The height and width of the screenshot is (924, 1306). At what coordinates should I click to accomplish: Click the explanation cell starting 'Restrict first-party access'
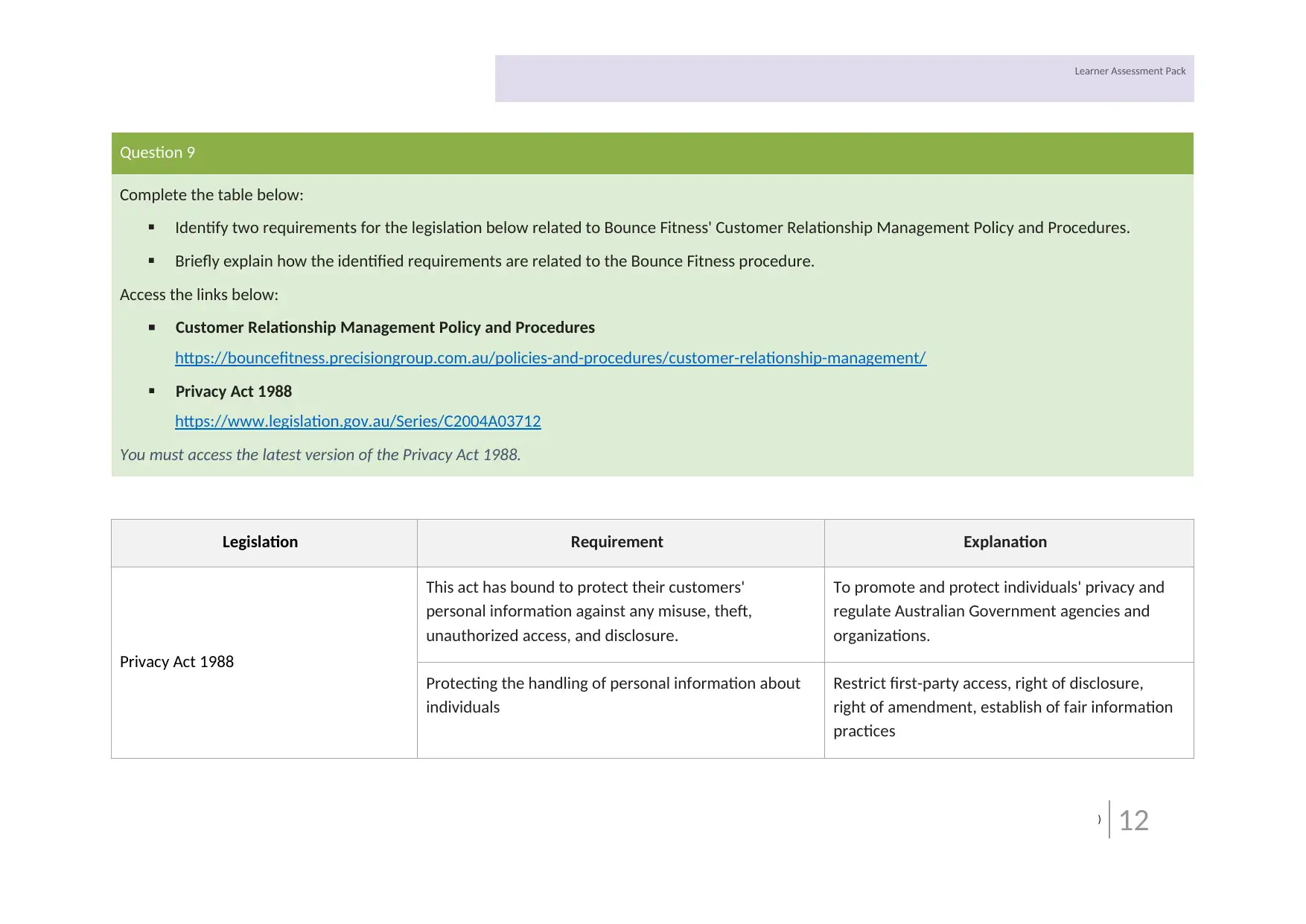pos(1009,710)
